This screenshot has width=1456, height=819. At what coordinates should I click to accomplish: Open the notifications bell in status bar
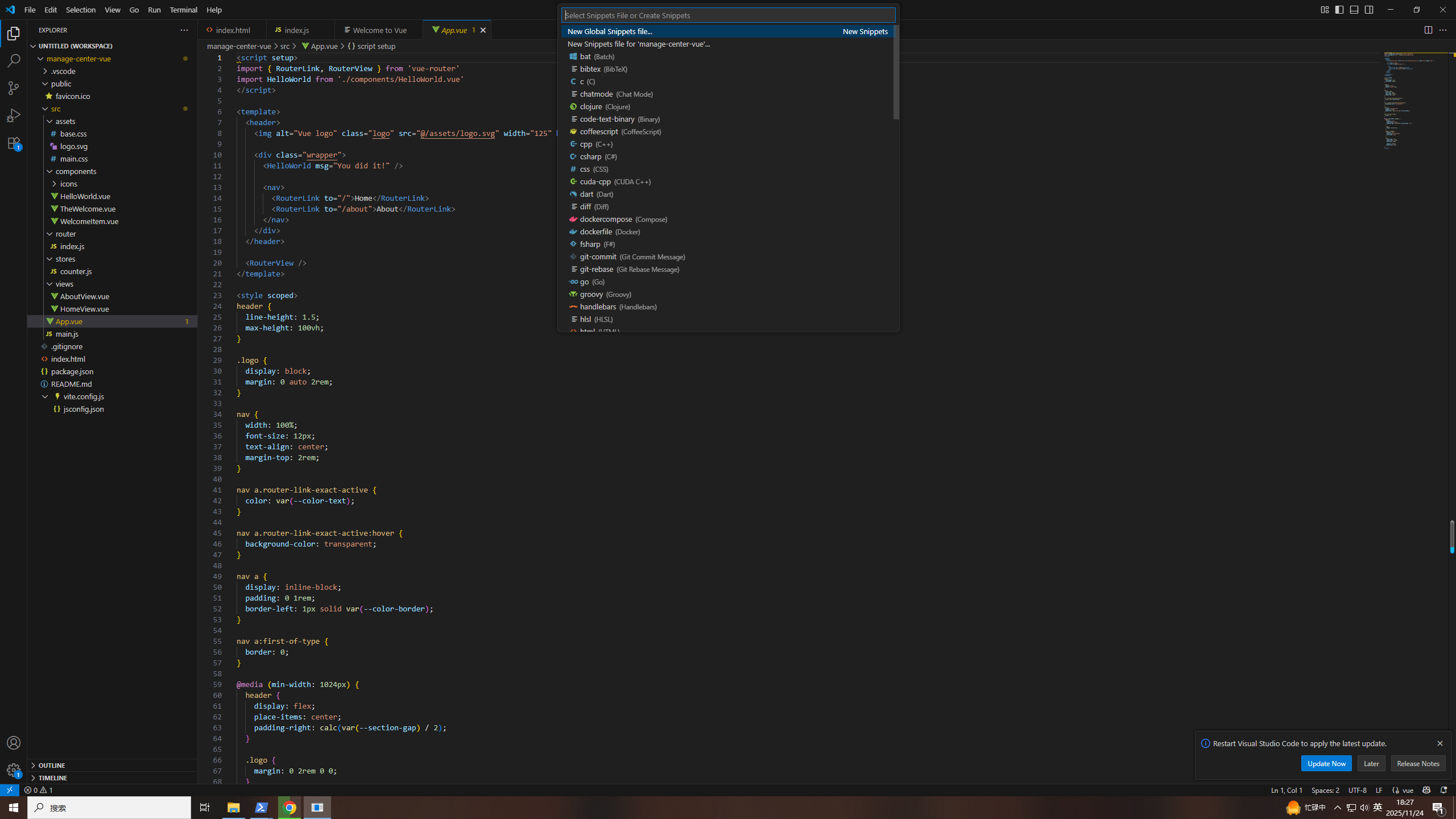1443,790
